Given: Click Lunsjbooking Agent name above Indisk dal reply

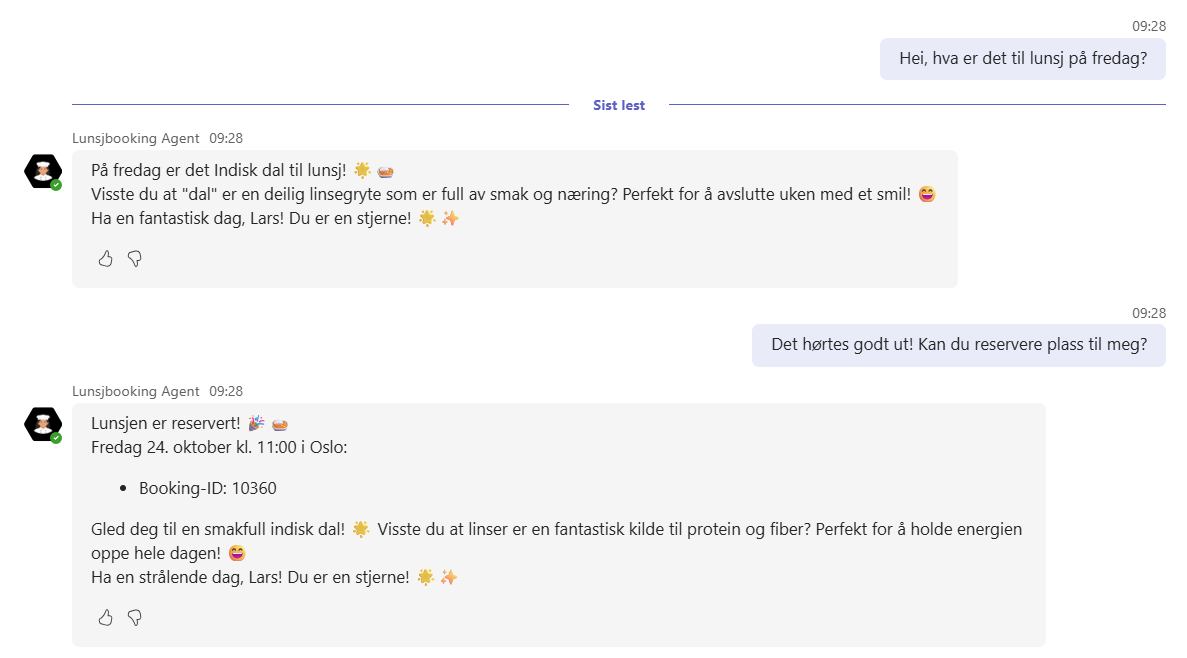Looking at the screenshot, I should [135, 138].
